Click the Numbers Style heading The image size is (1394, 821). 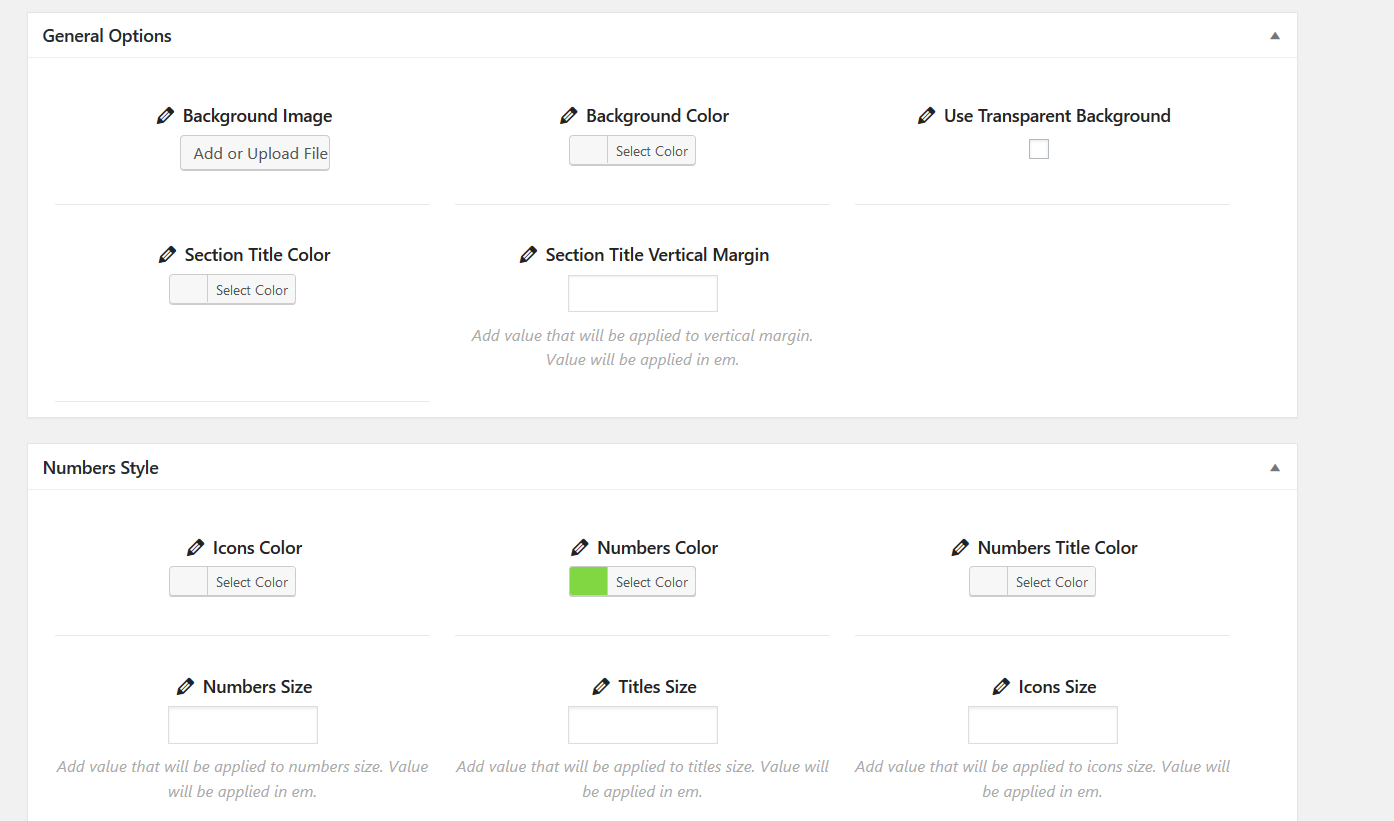pyautogui.click(x=101, y=468)
